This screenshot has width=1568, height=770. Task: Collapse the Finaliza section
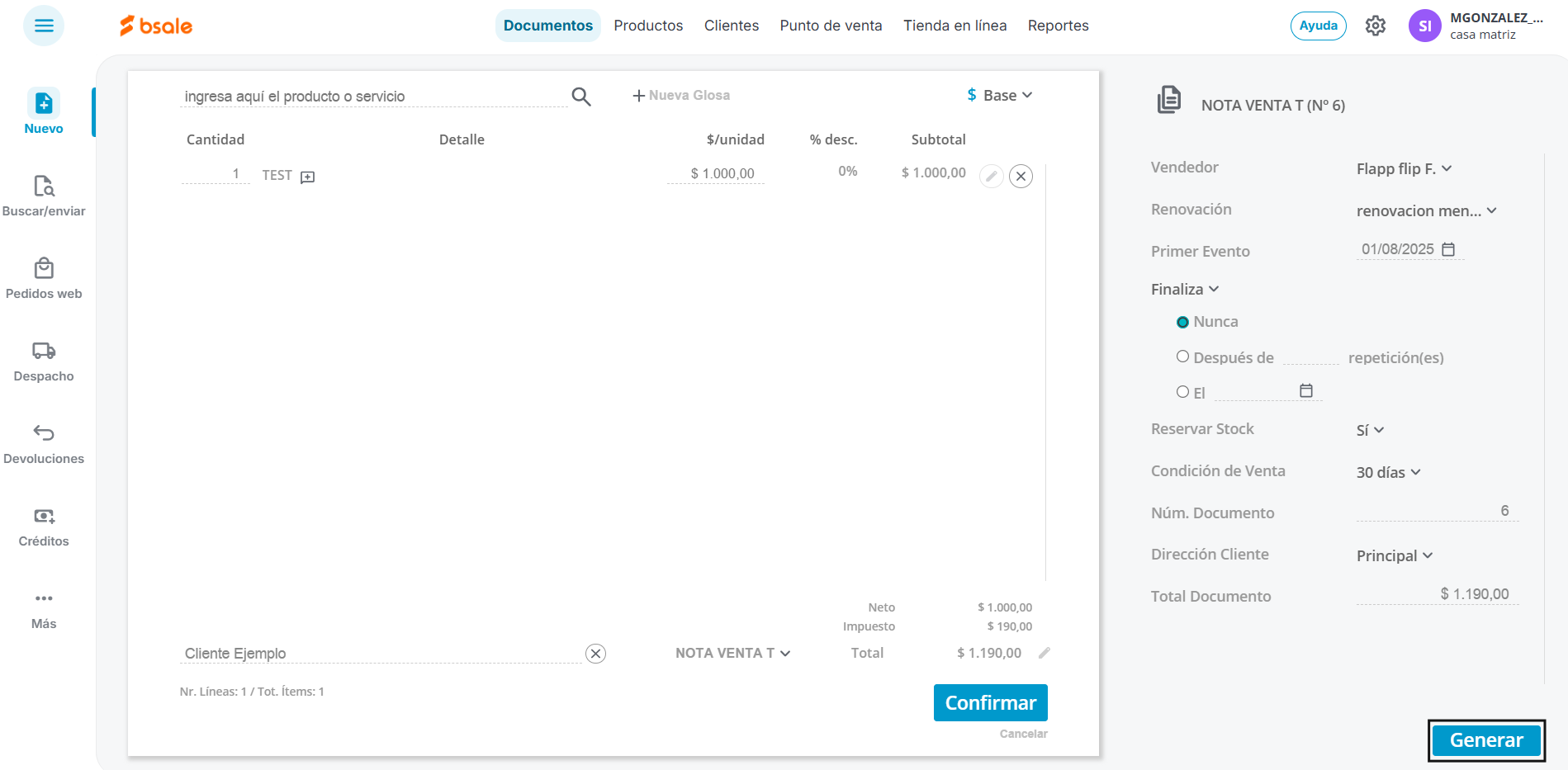tap(1185, 289)
